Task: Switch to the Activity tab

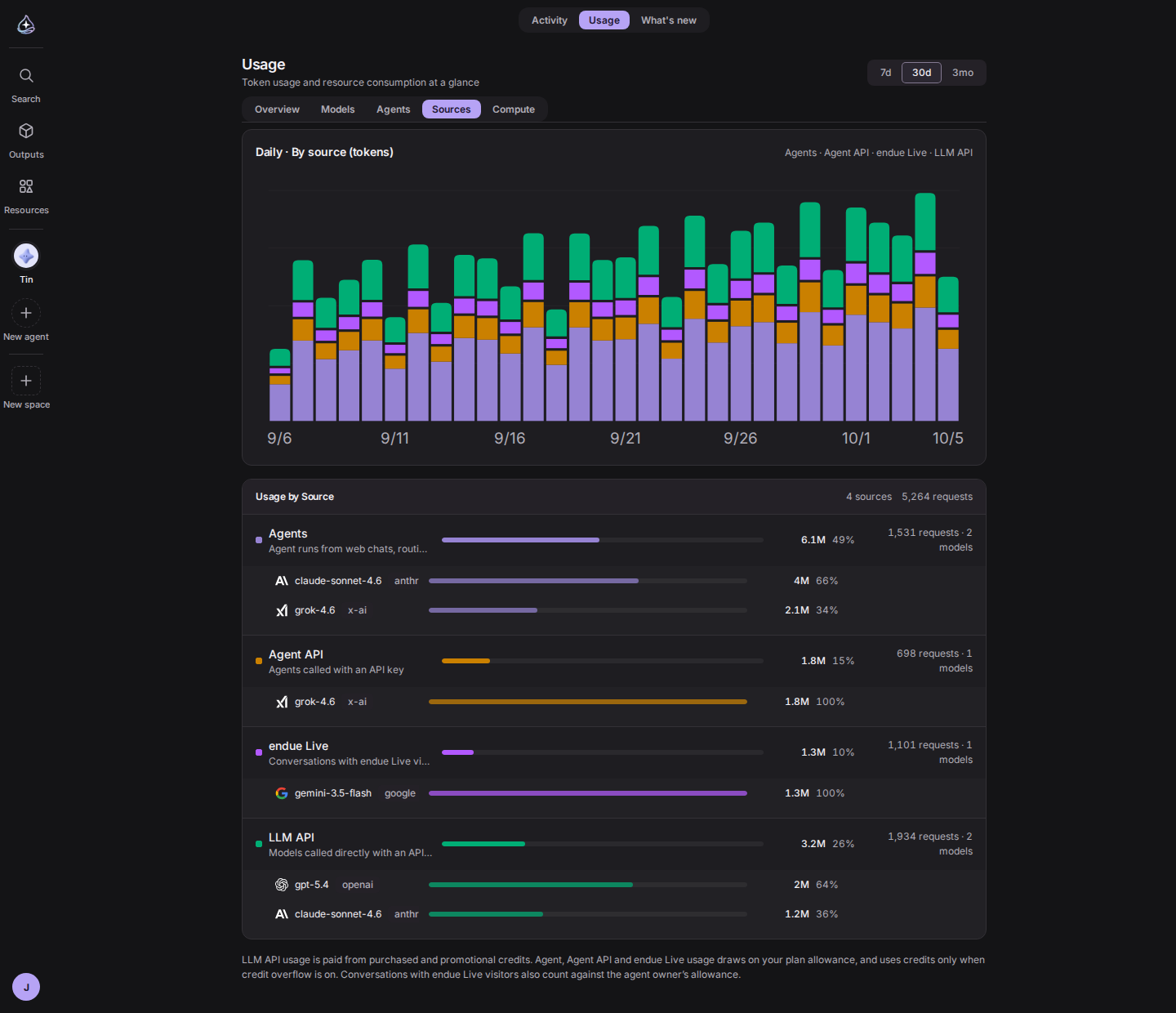Action: pyautogui.click(x=550, y=20)
